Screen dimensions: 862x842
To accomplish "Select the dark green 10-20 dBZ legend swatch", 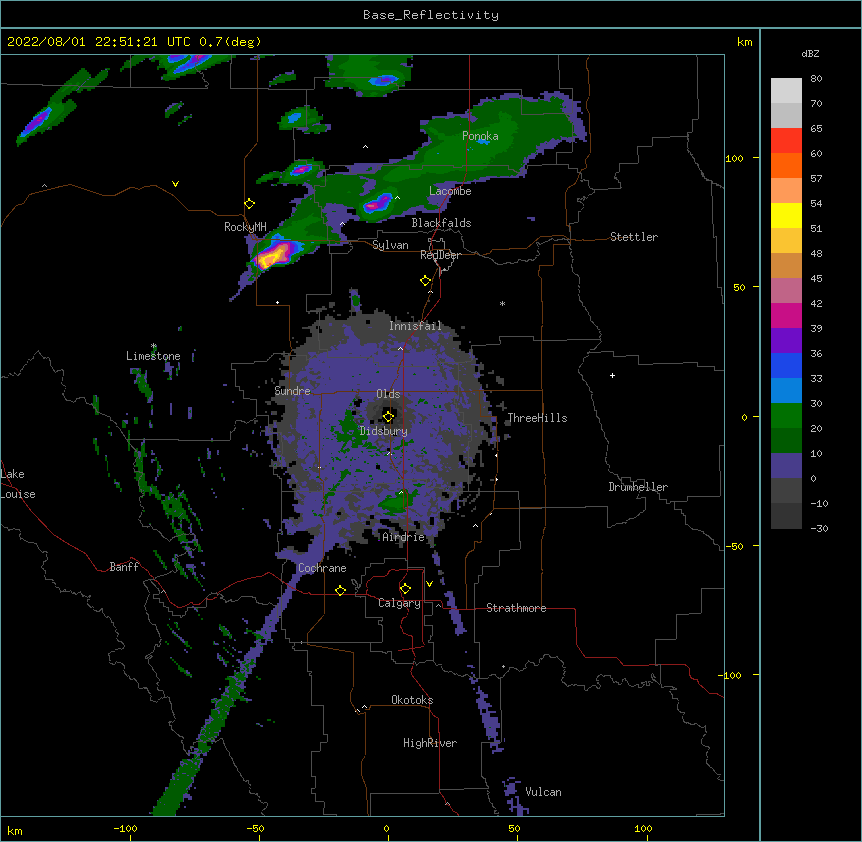I will pyautogui.click(x=786, y=441).
